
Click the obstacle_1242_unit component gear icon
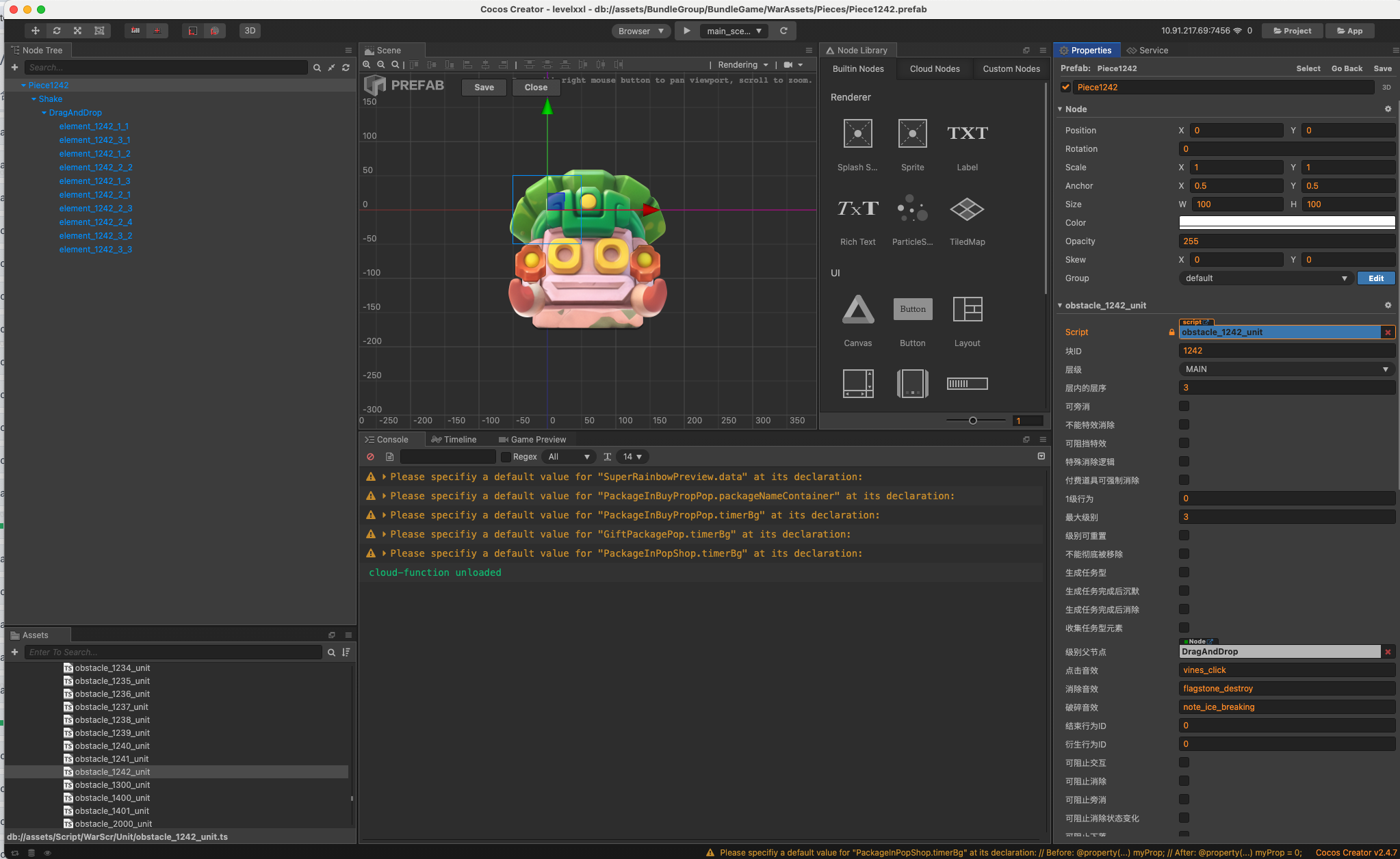[1388, 306]
